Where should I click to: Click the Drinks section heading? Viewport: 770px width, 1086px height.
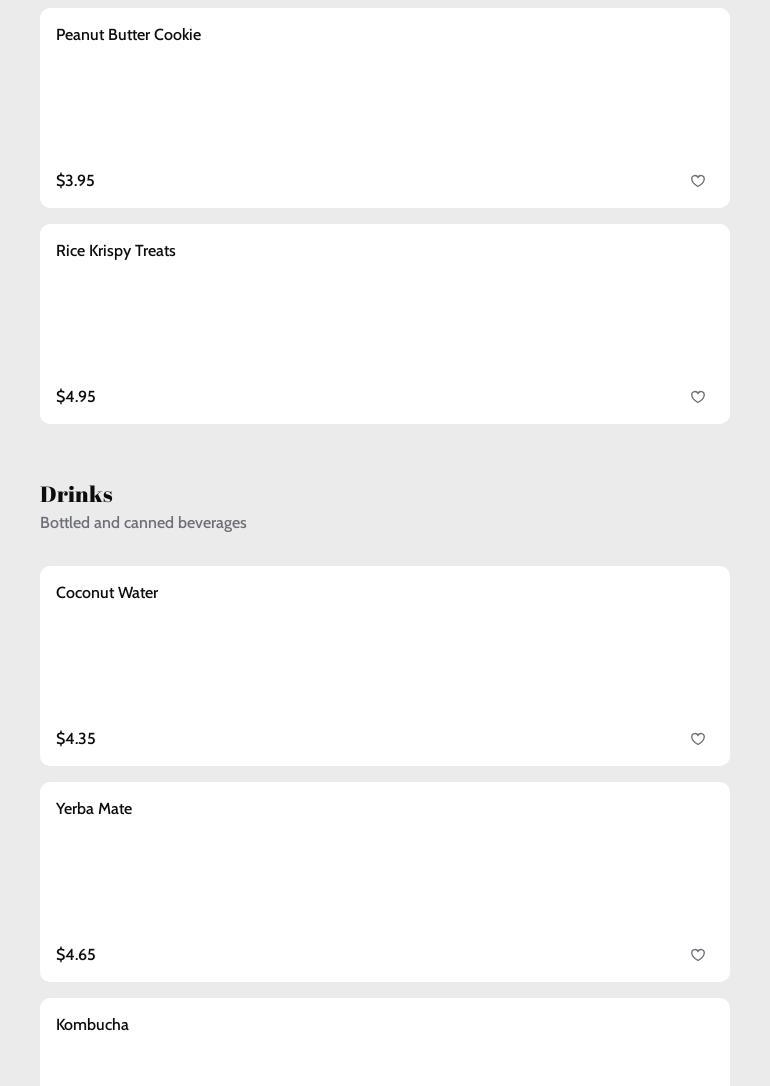tap(76, 495)
